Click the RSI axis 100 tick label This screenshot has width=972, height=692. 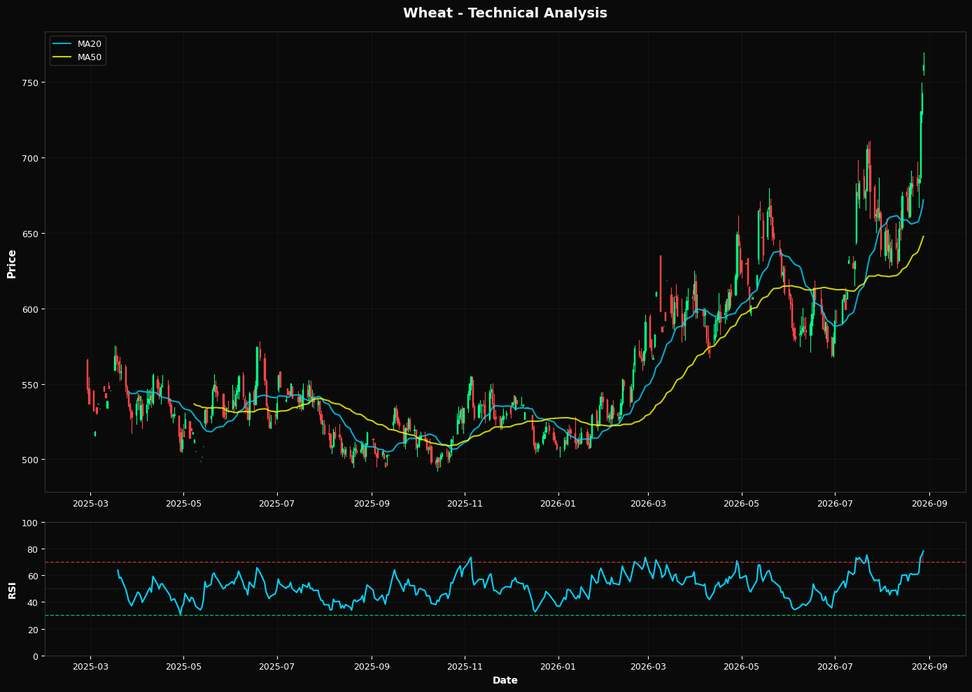(32, 523)
